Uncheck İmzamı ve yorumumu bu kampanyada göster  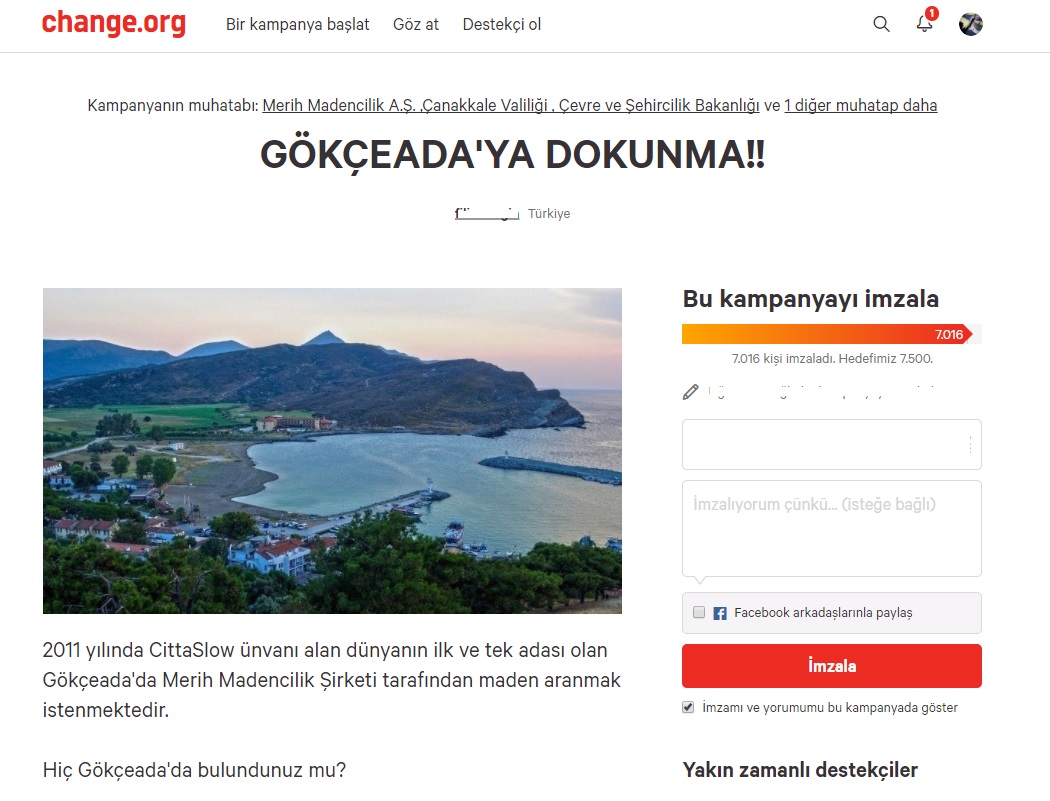click(688, 707)
